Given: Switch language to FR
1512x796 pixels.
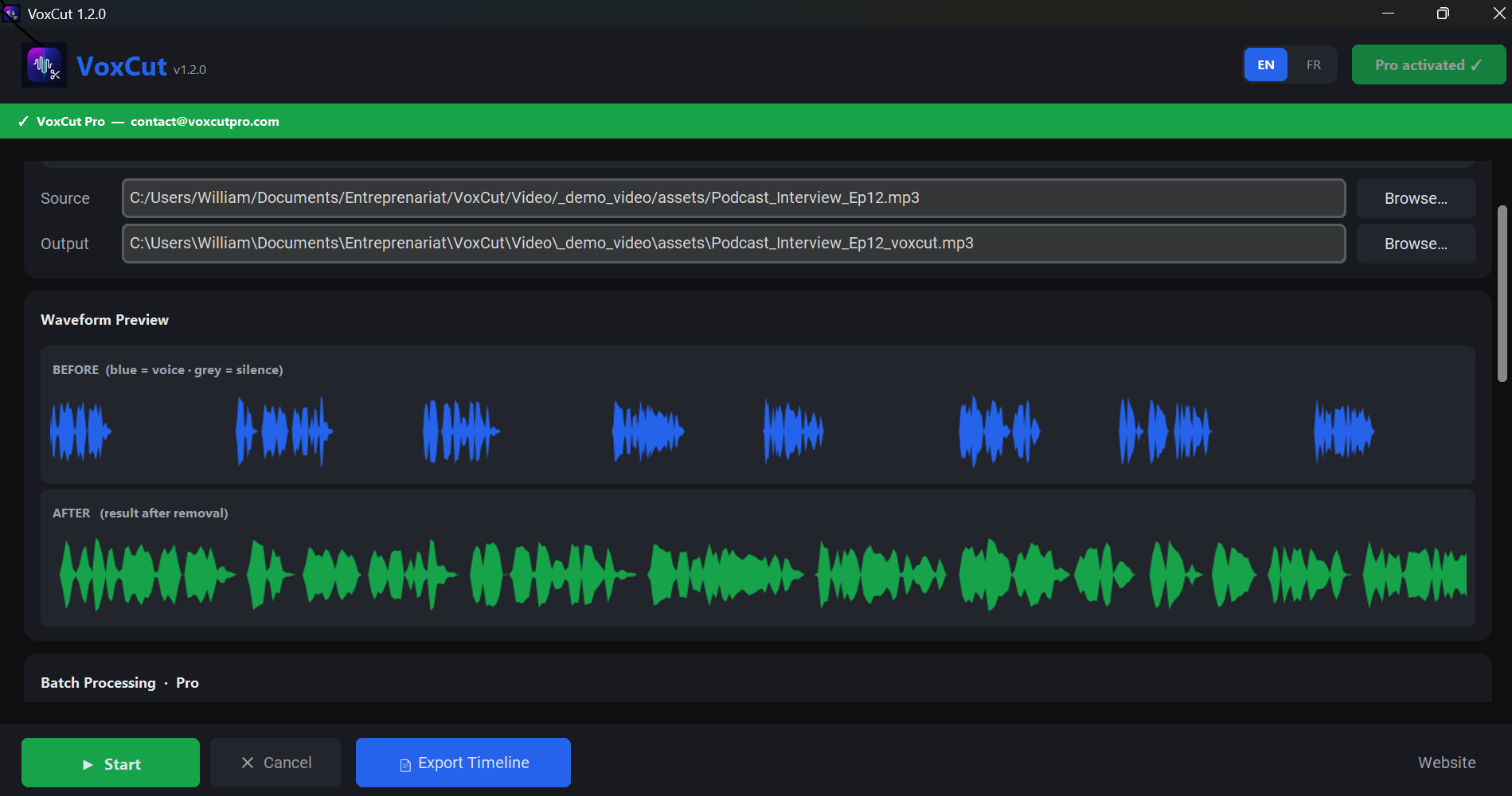Looking at the screenshot, I should 1313,65.
